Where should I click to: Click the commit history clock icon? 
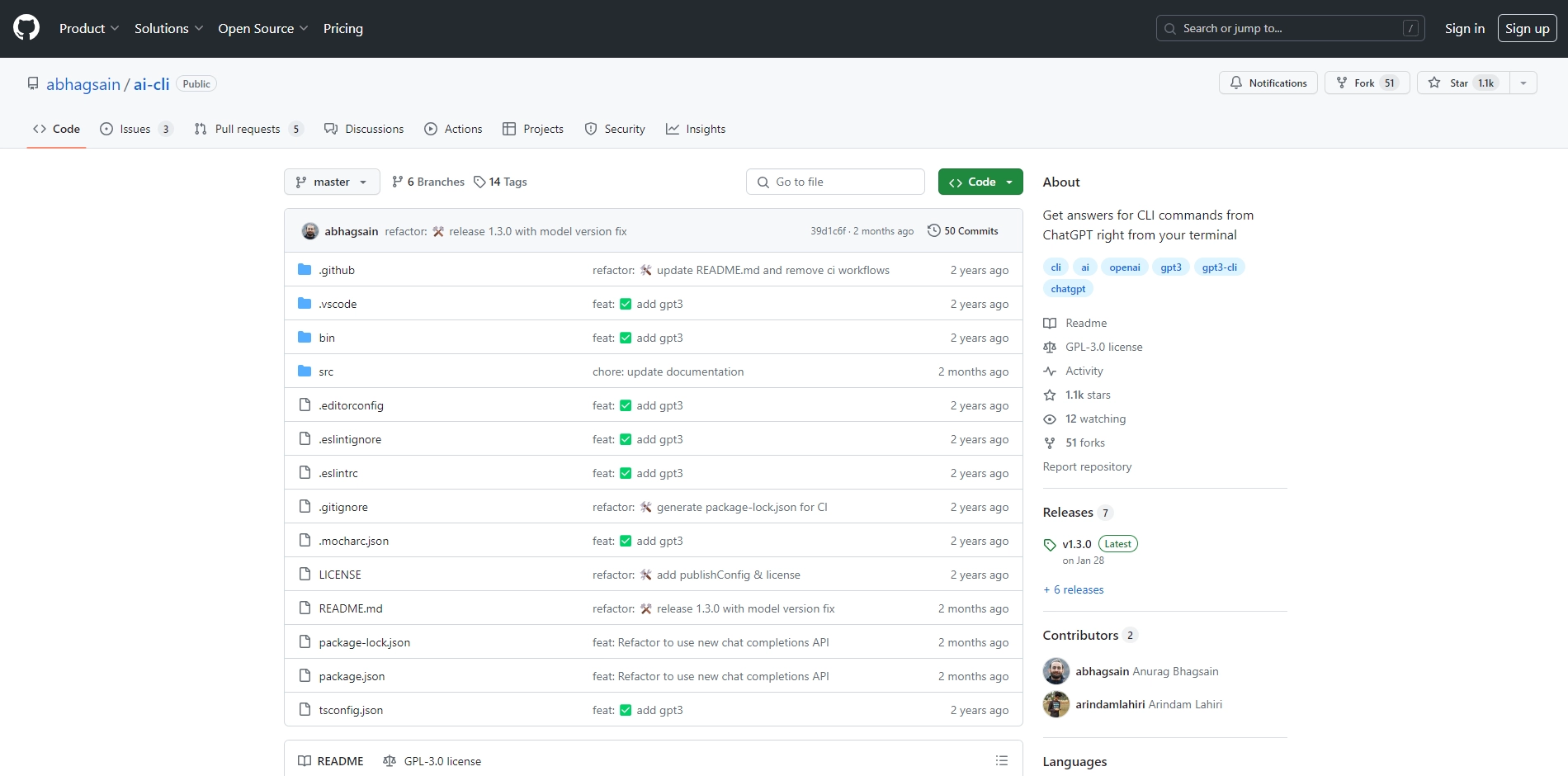coord(934,231)
